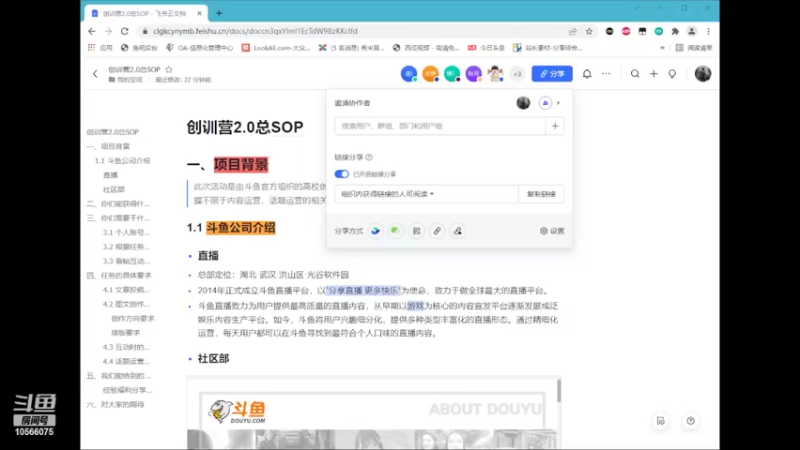Click the plus create-new icon in document header
The image size is (800, 450).
[x=654, y=74]
